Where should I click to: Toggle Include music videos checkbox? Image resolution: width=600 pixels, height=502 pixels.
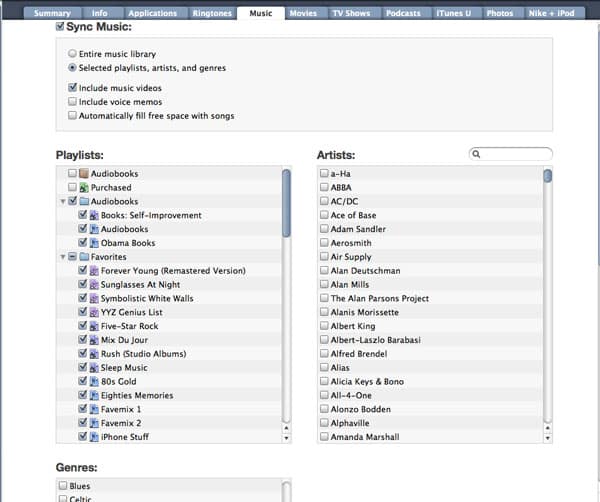[72, 88]
